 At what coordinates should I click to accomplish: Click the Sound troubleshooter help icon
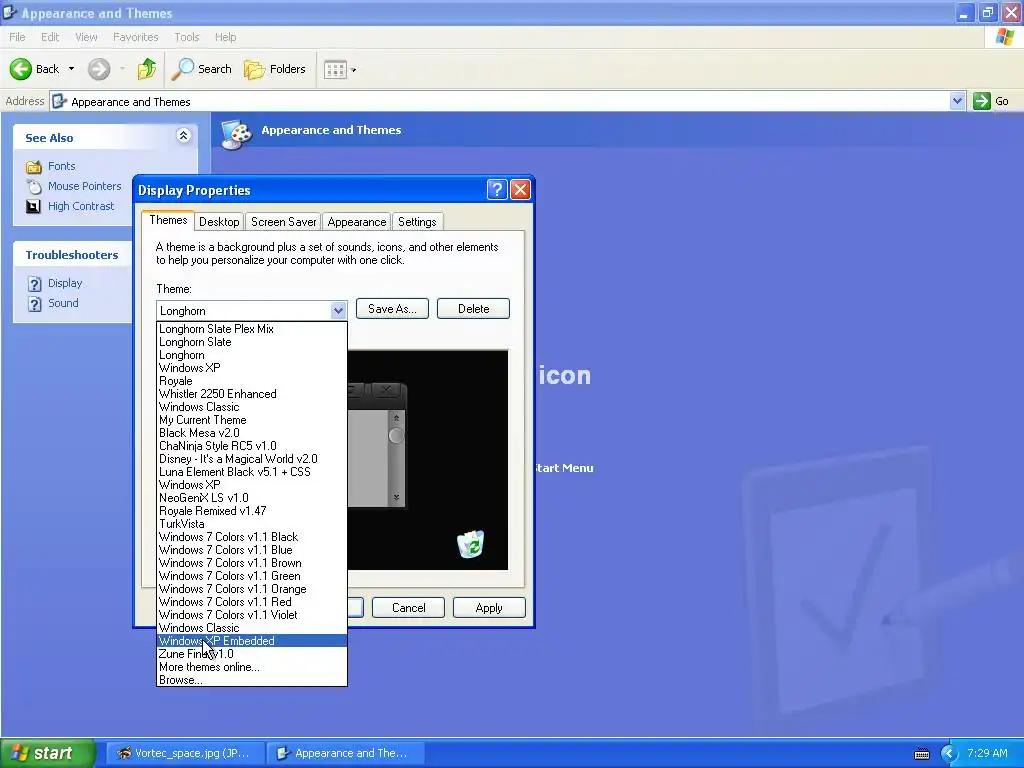coord(35,304)
